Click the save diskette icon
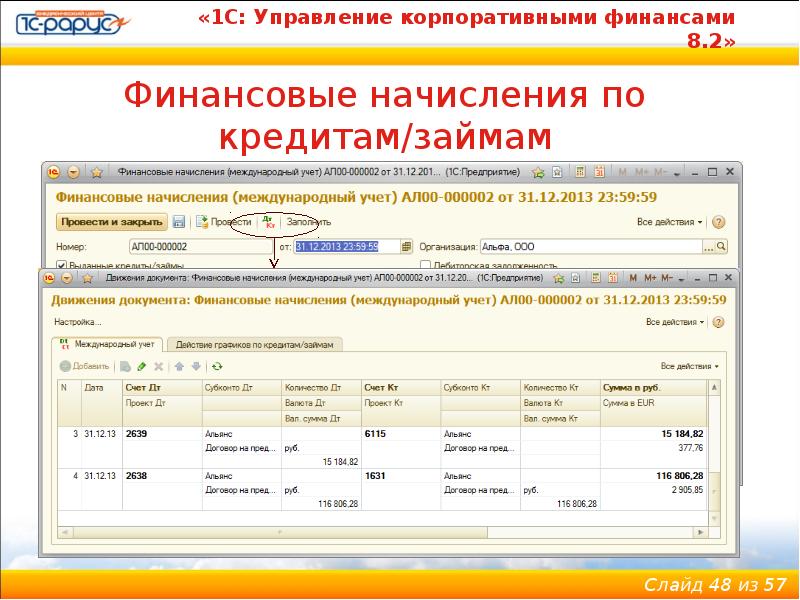Image resolution: width=800 pixels, height=600 pixels. pos(179,221)
